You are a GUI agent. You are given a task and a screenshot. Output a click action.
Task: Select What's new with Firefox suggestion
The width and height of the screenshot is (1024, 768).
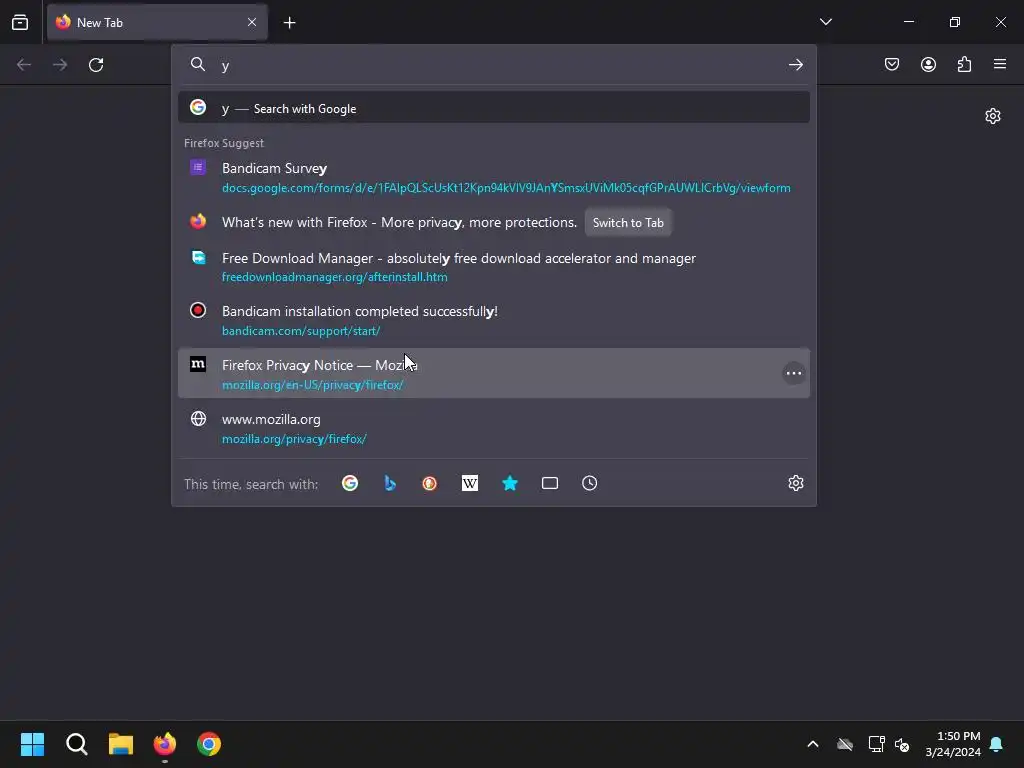(494, 222)
